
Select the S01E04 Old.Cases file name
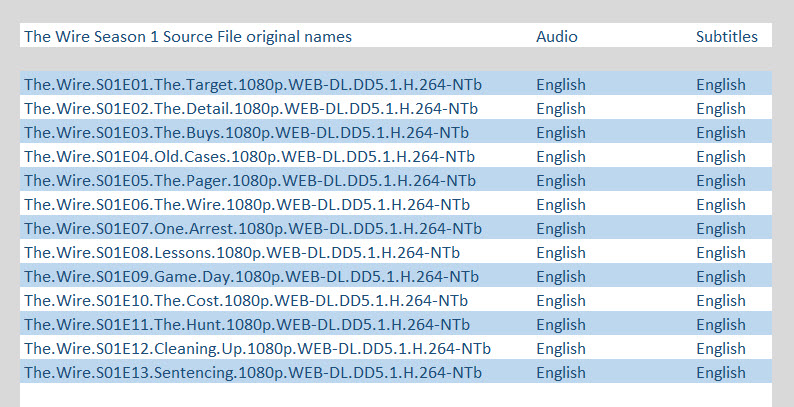(x=249, y=157)
